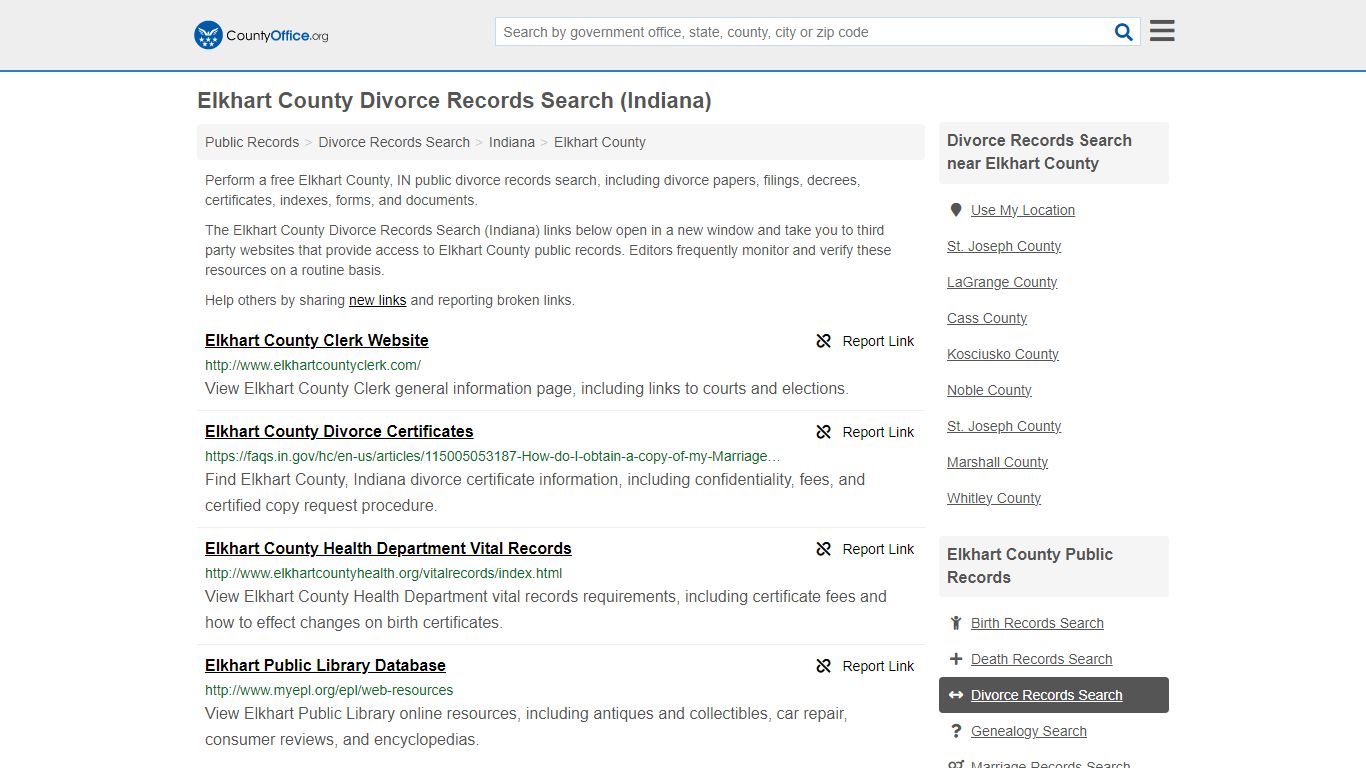
Task: Report Link for Health Department Vital Records
Action: [865, 549]
